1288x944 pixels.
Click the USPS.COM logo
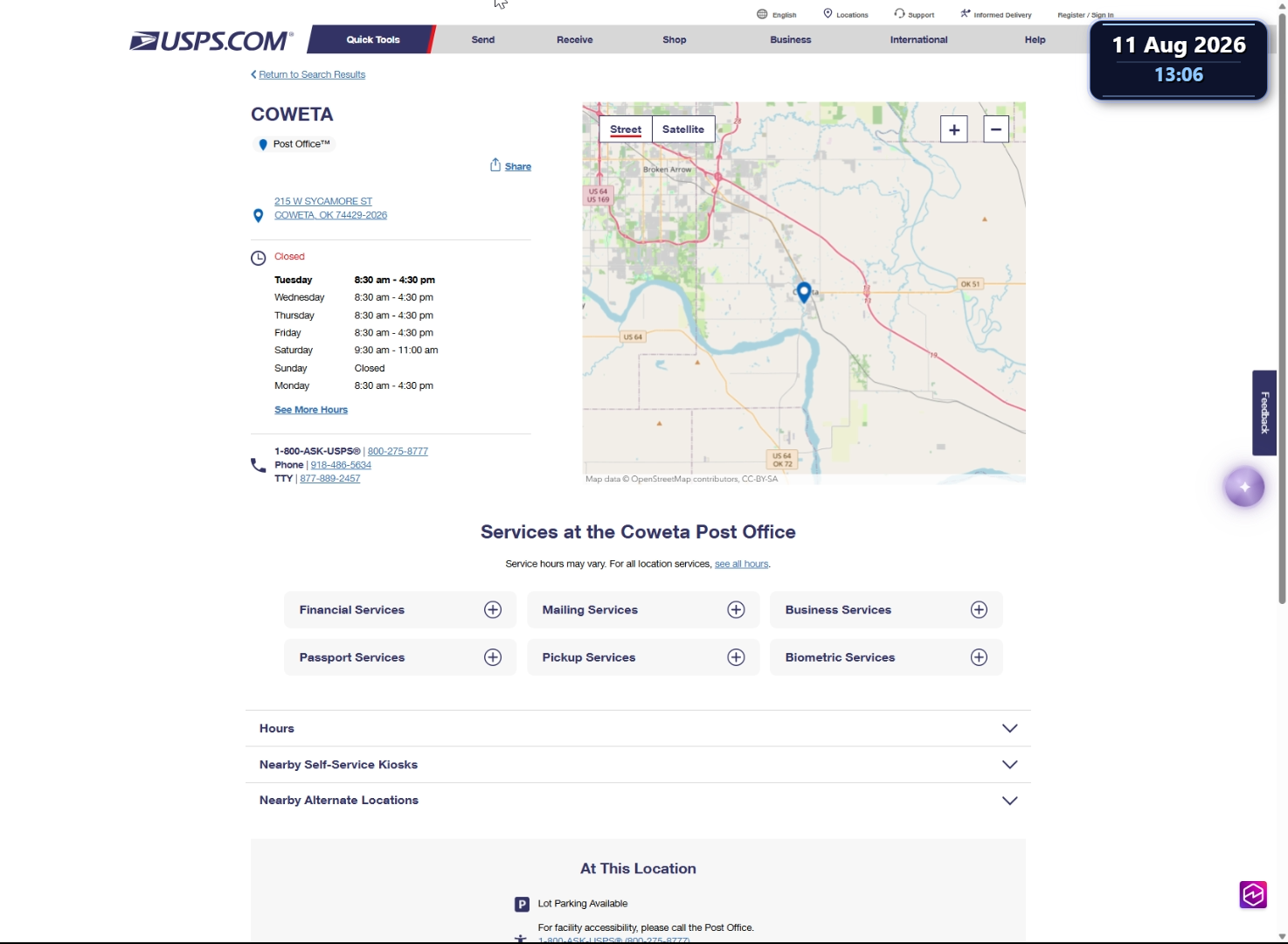tap(211, 40)
